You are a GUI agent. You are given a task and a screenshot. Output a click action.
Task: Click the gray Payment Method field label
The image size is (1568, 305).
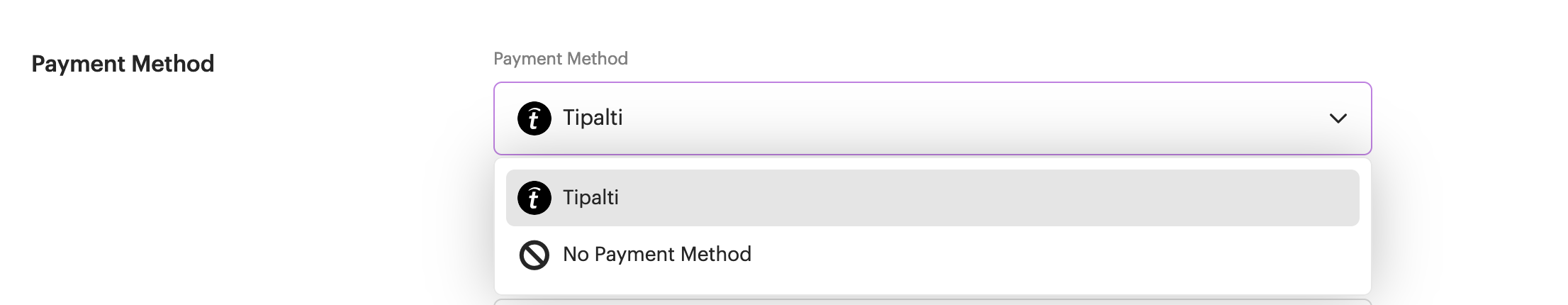[x=560, y=59]
